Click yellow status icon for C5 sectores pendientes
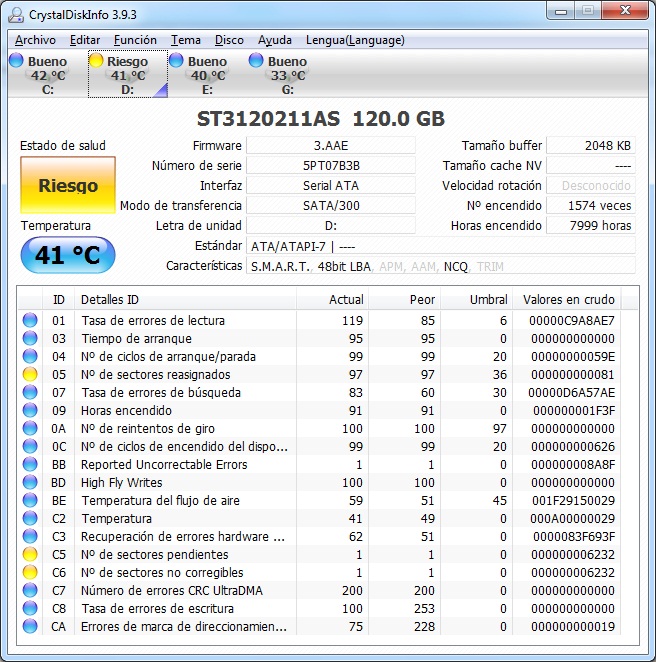 tap(30, 554)
